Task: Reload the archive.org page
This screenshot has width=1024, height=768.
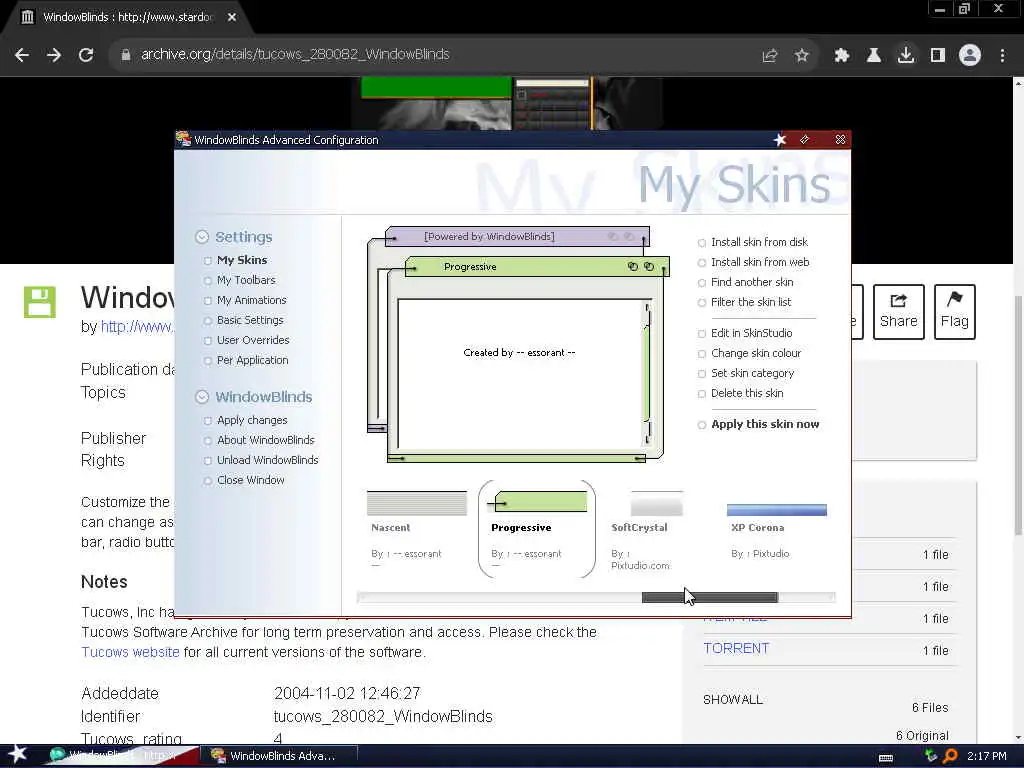Action: point(86,55)
